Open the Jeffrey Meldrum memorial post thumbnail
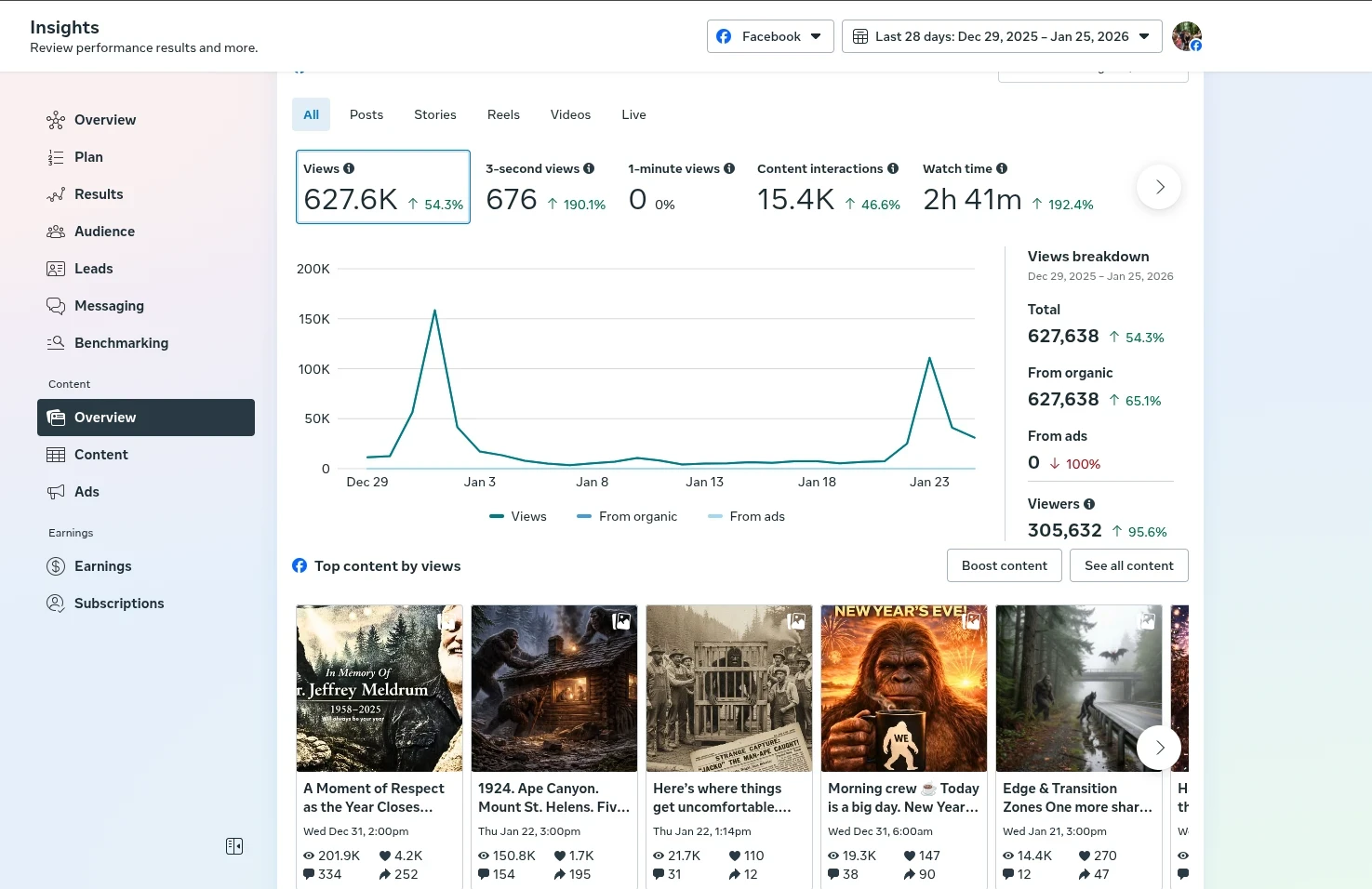 pos(379,688)
